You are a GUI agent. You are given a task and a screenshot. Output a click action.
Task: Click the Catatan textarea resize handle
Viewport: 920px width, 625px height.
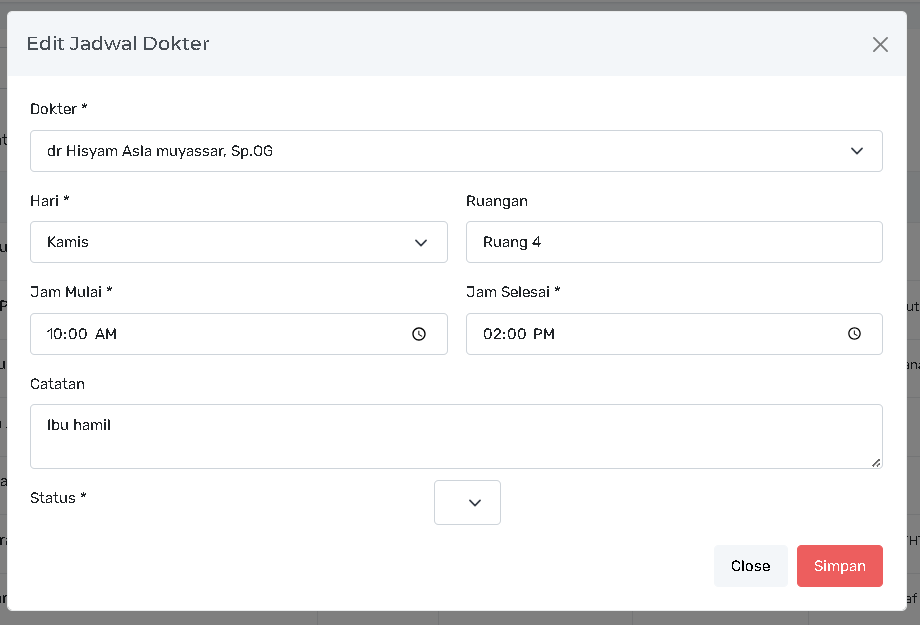(876, 462)
